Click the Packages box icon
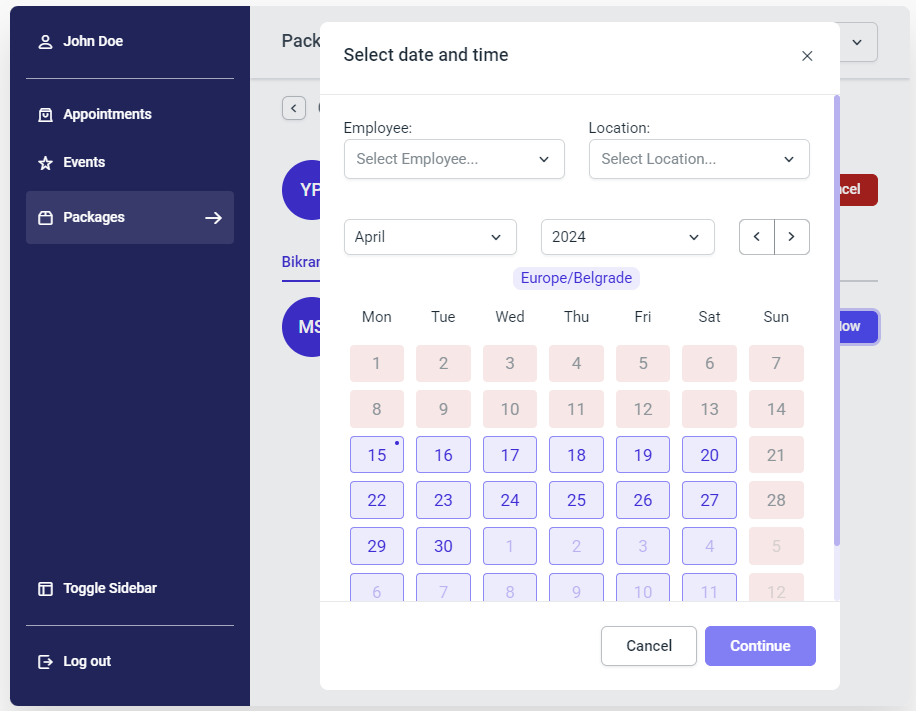Viewport: 916px width, 711px height. (45, 218)
